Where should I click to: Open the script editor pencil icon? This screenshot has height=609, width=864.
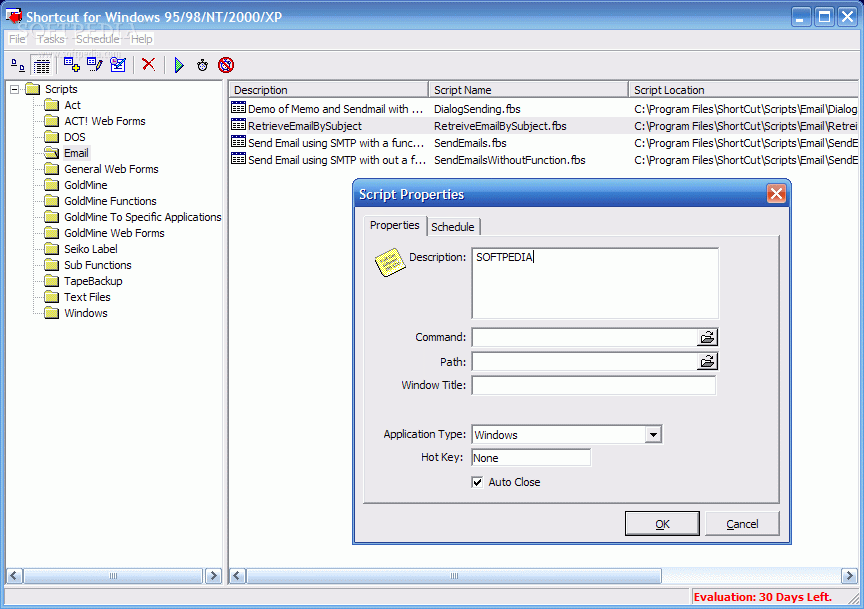coord(93,65)
